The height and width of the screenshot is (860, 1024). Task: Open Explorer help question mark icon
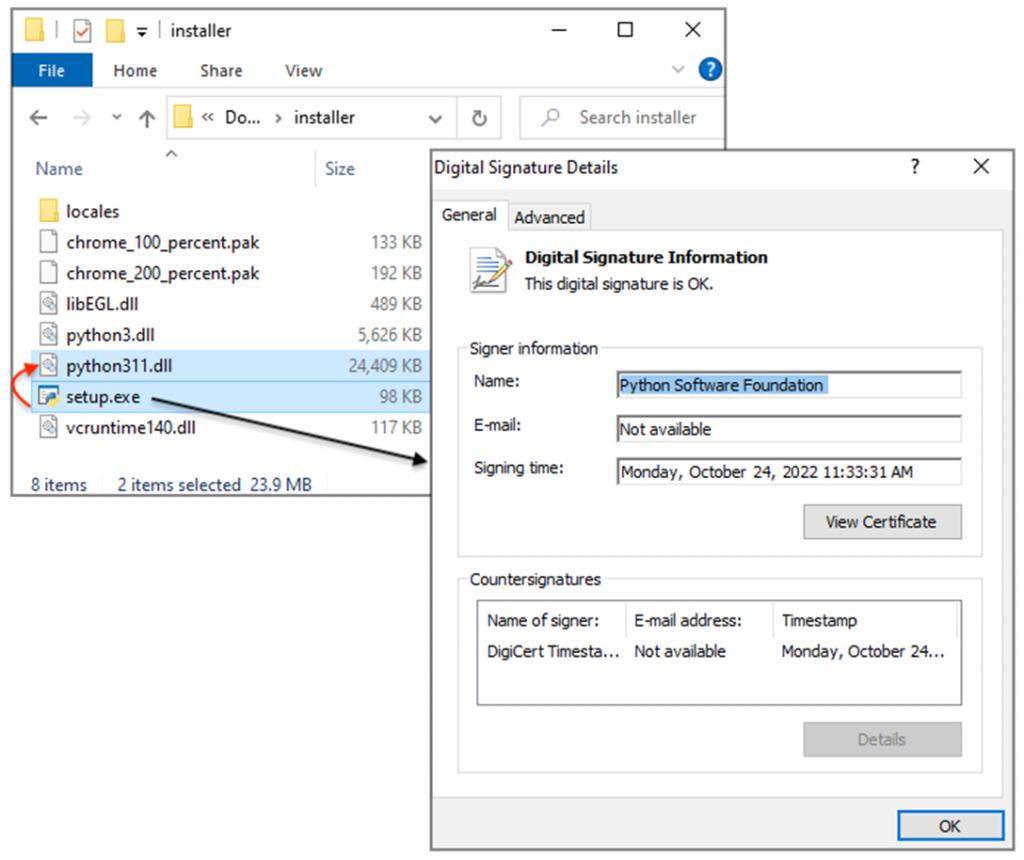pyautogui.click(x=710, y=69)
